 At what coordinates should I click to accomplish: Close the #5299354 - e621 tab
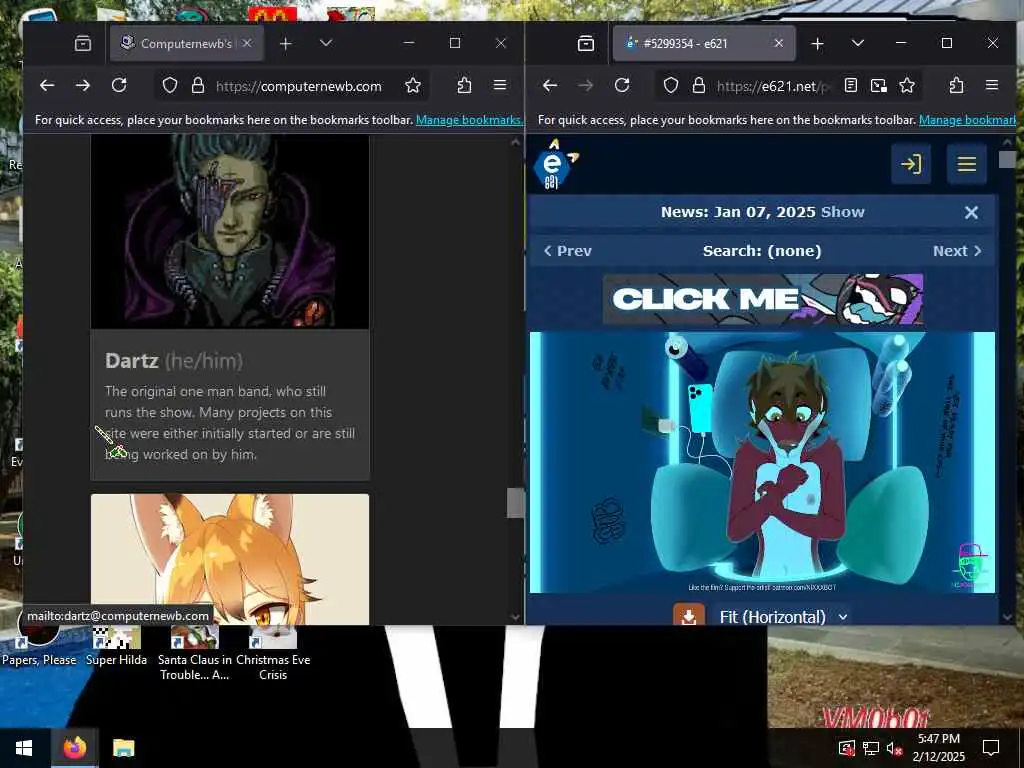click(x=778, y=44)
